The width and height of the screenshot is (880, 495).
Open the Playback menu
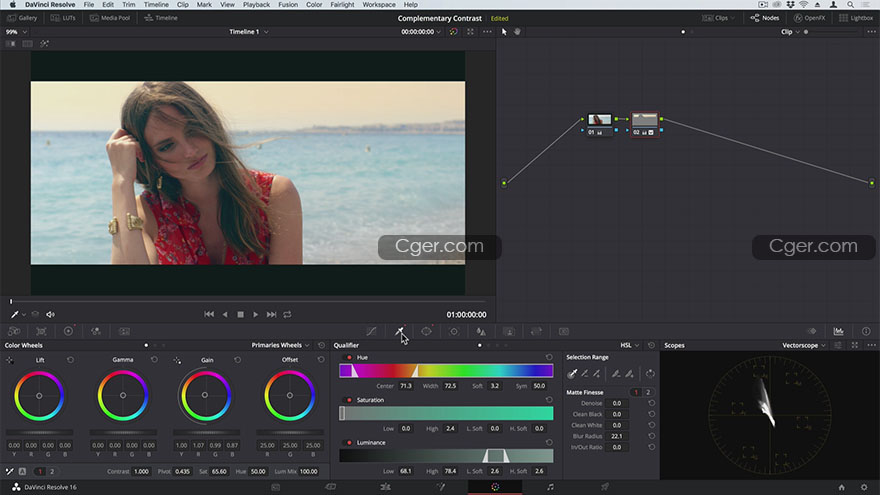pos(256,4)
